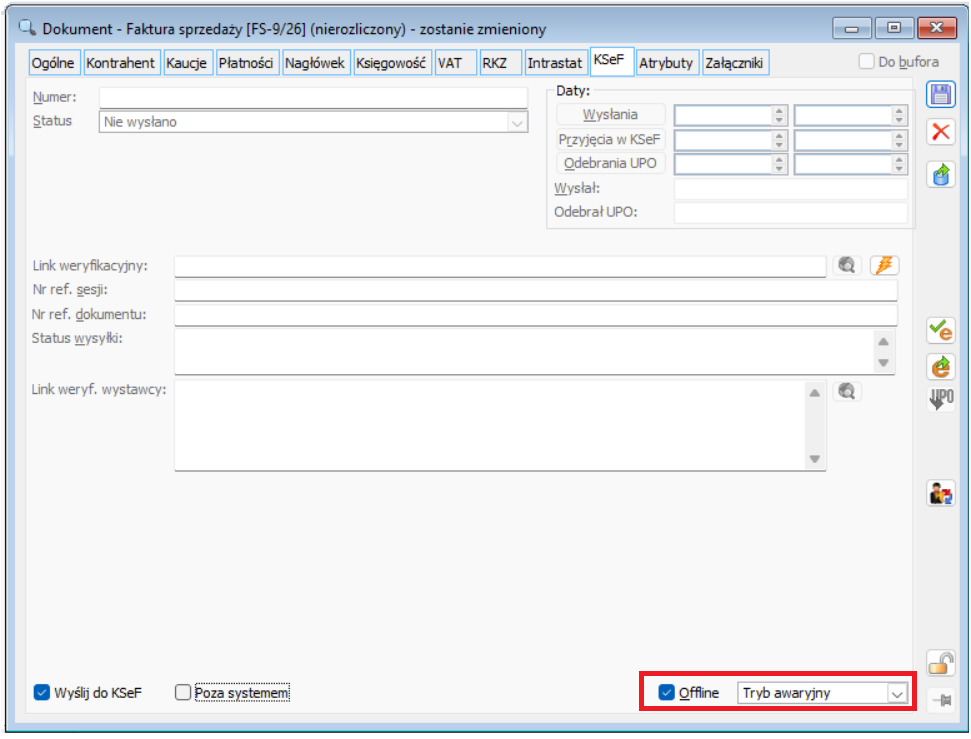Click the red X cancel icon
Viewport: 971px width, 739px height.
click(x=940, y=131)
